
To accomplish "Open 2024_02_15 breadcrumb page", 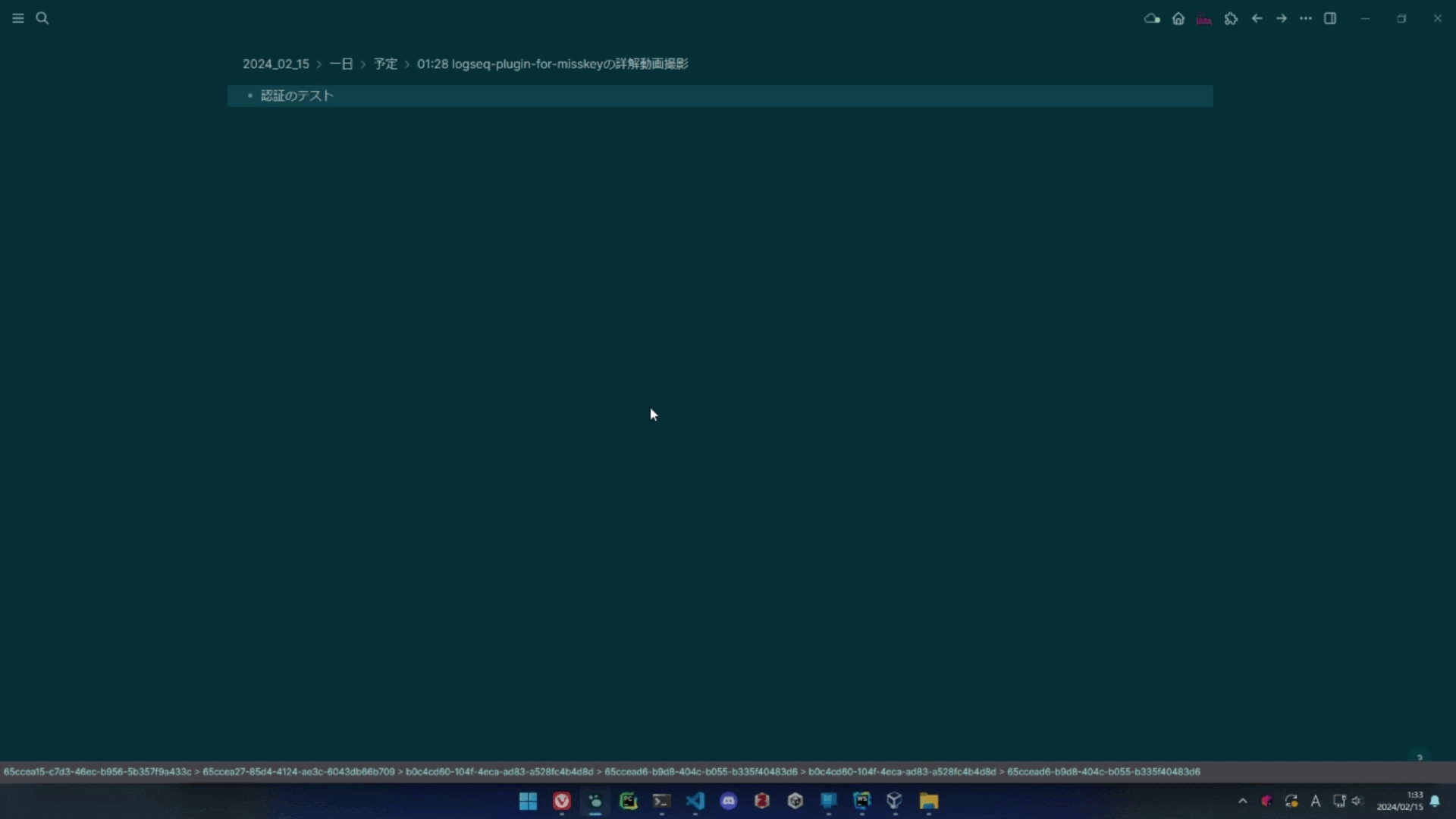I will 276,64.
